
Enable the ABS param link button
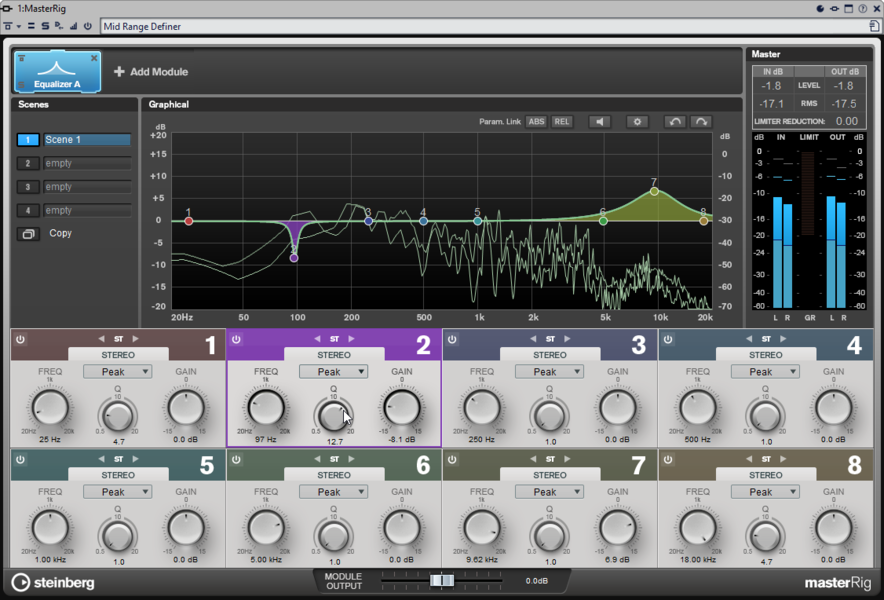pyautogui.click(x=536, y=122)
